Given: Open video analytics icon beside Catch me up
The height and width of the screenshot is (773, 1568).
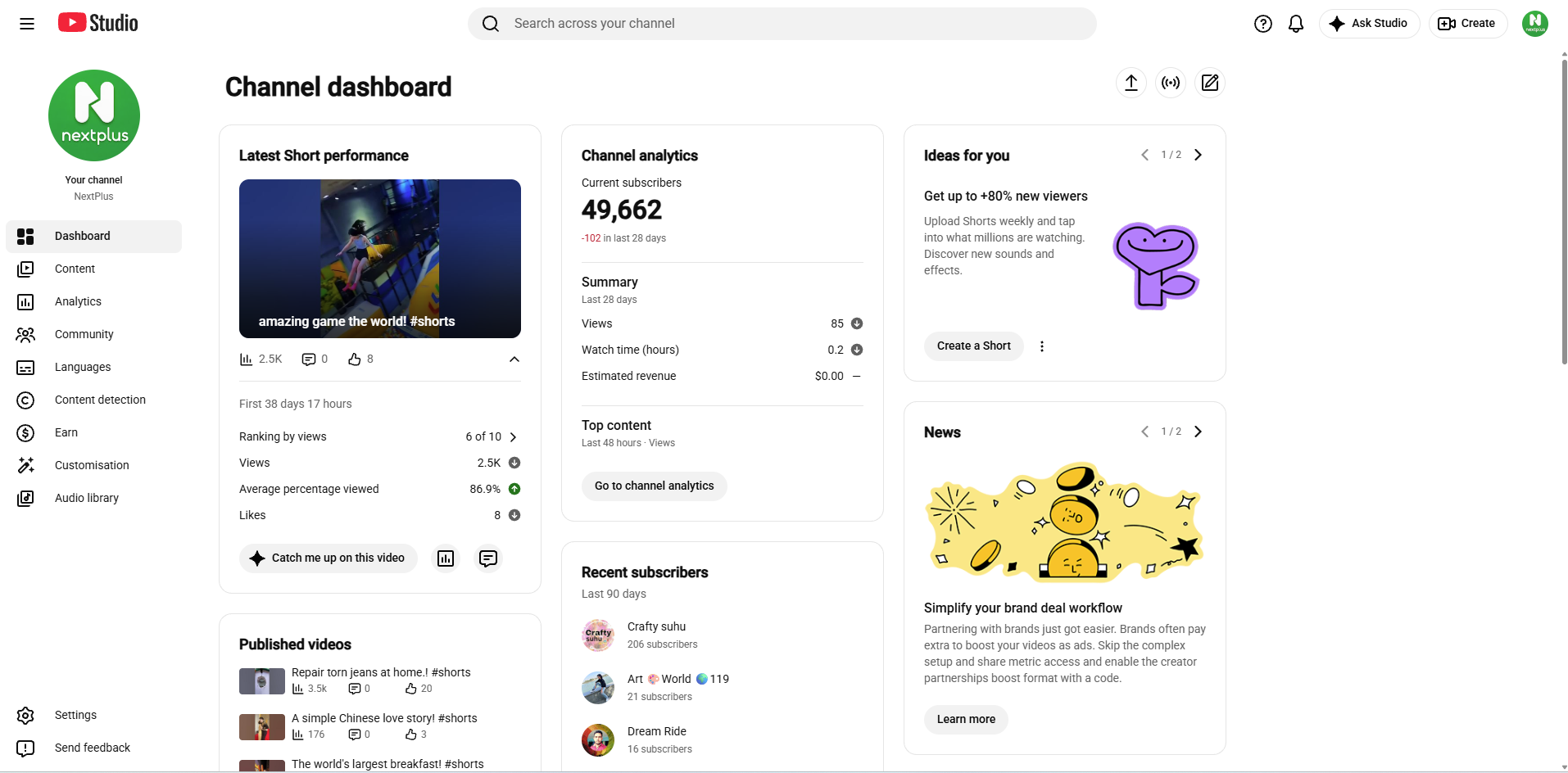Looking at the screenshot, I should coord(446,558).
